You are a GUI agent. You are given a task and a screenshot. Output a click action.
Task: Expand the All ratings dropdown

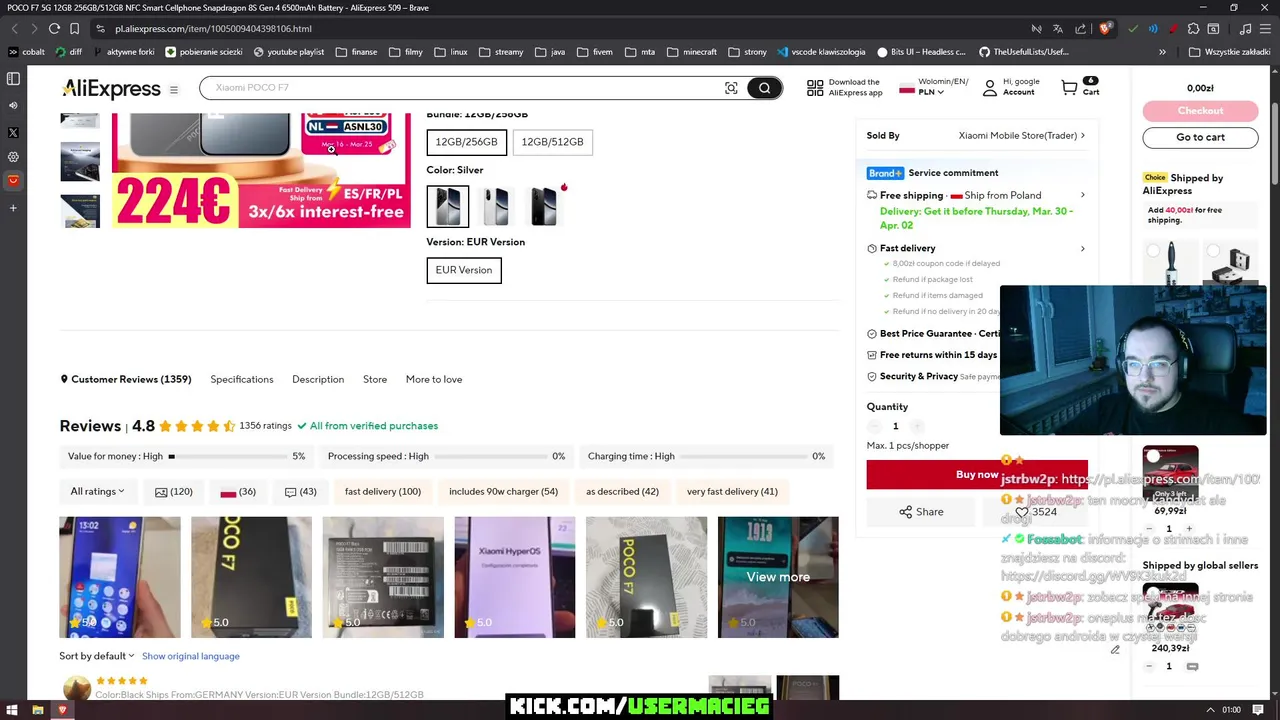pyautogui.click(x=98, y=492)
